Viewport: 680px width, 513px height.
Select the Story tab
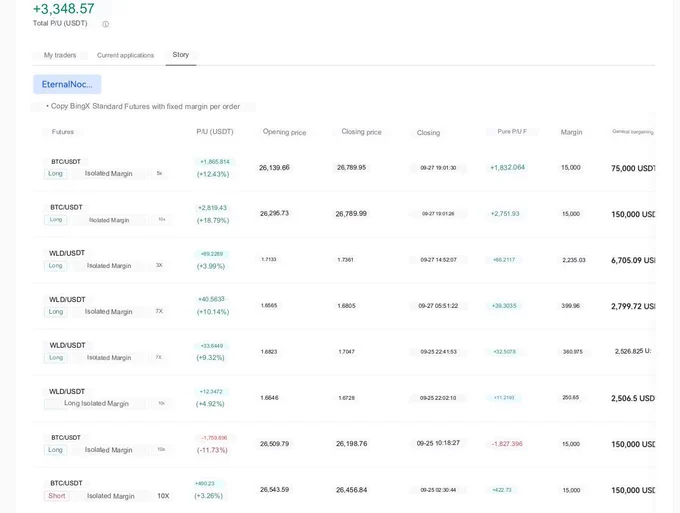coord(181,55)
